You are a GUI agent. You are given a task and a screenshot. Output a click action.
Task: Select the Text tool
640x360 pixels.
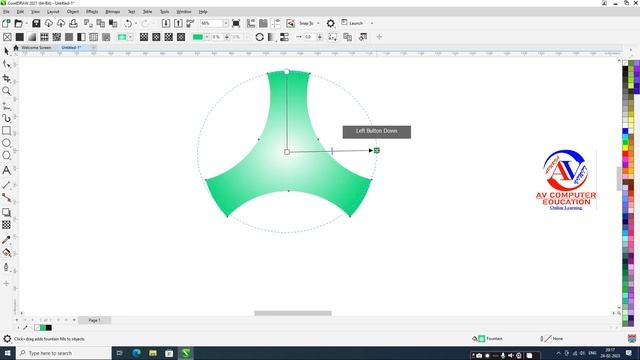[x=6, y=170]
